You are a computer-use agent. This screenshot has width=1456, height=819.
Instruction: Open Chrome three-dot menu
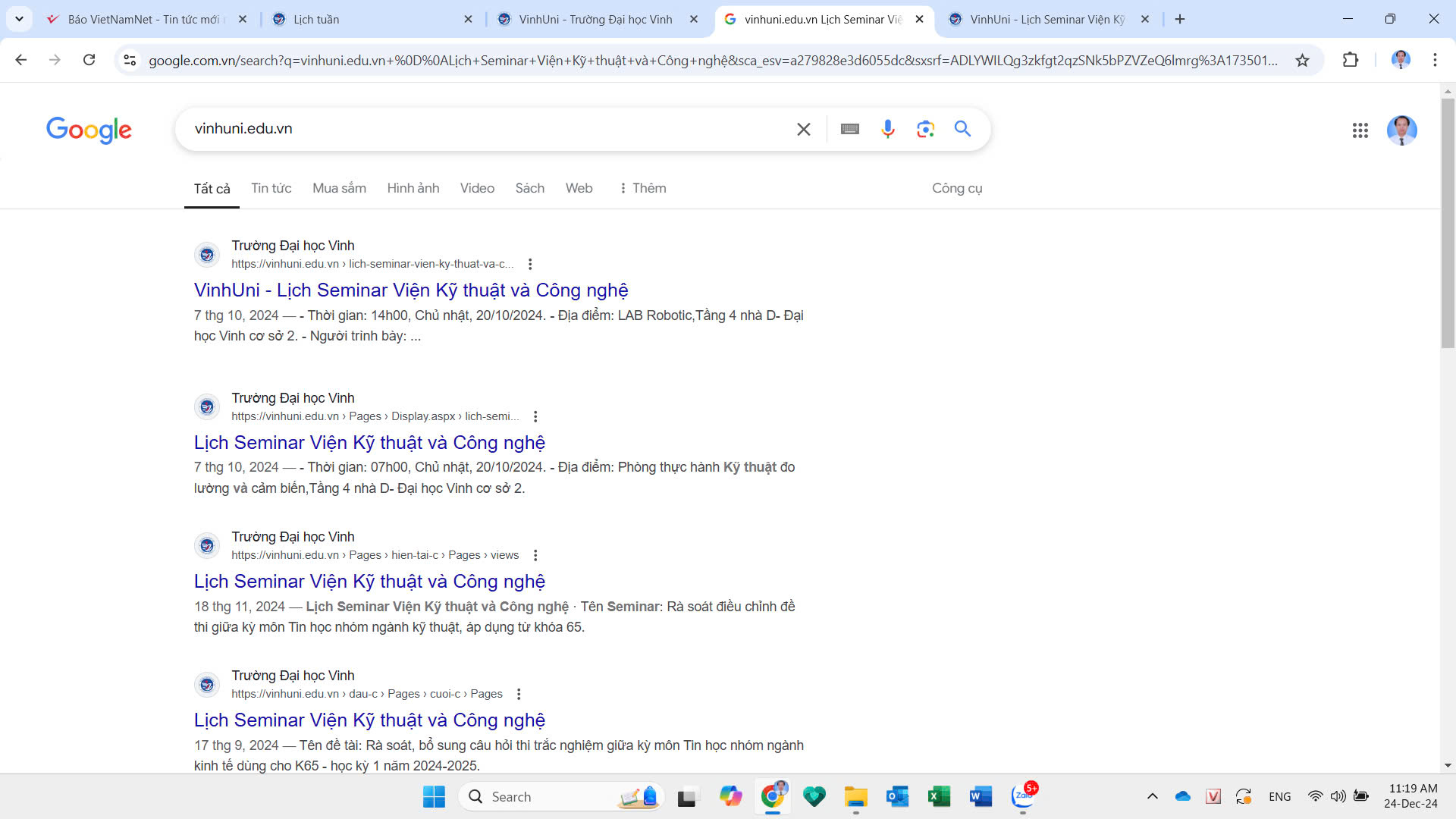click(x=1435, y=60)
